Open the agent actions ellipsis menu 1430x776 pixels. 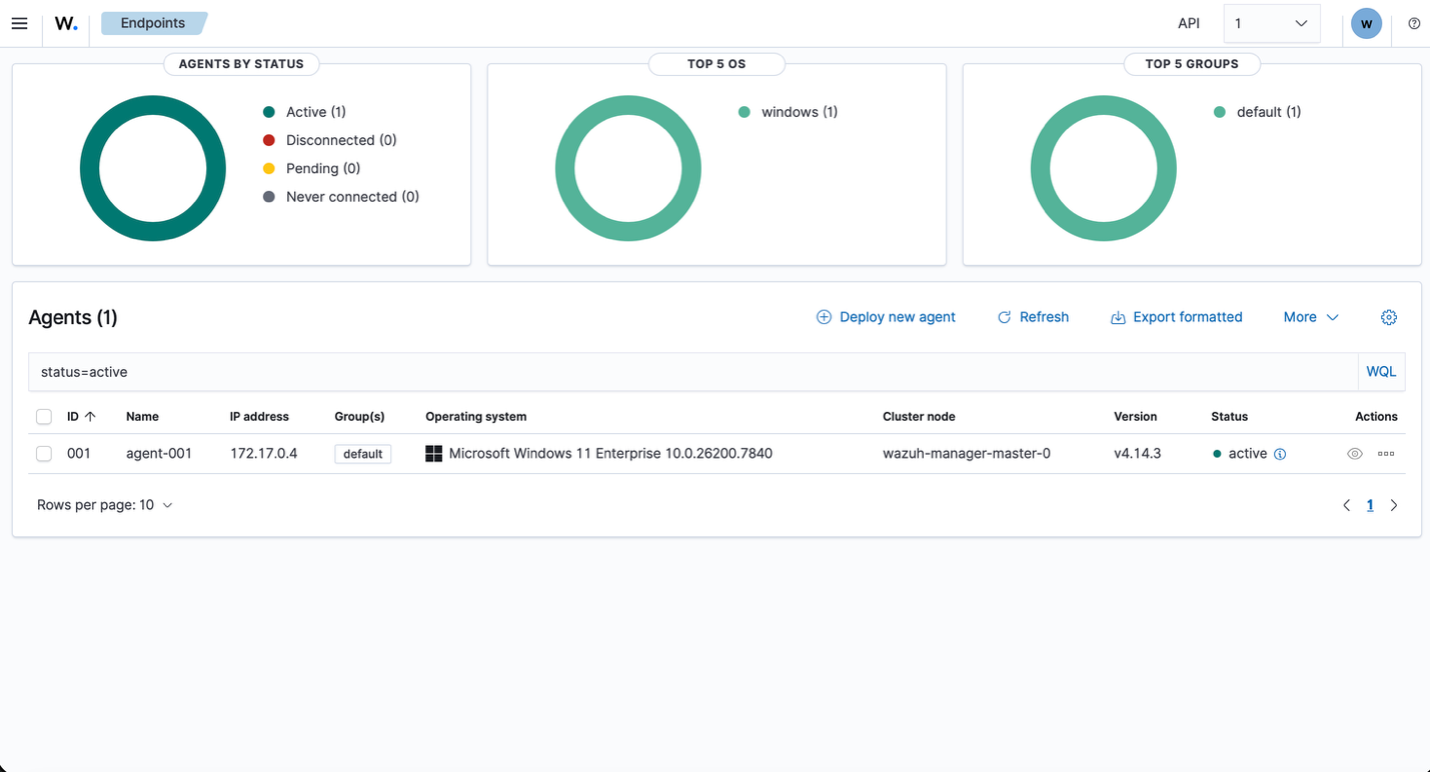point(1386,453)
